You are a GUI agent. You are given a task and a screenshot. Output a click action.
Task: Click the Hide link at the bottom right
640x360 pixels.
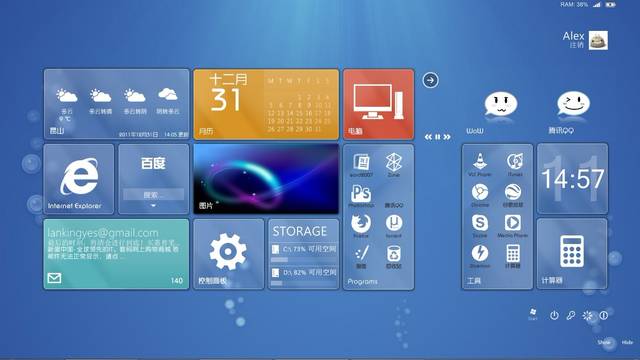[627, 342]
